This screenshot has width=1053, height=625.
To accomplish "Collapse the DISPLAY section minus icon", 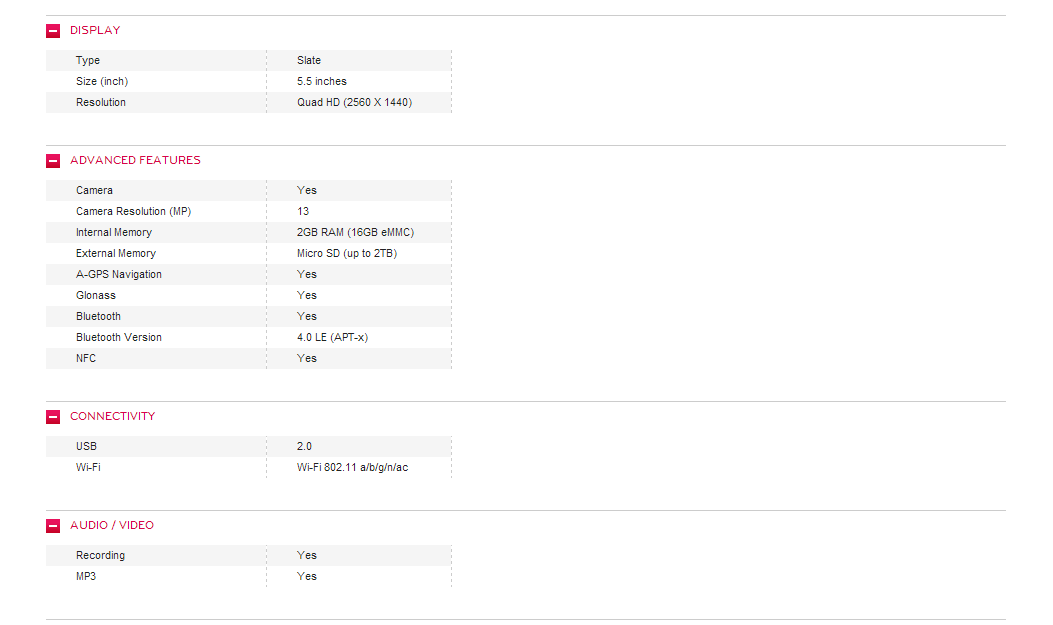I will [x=53, y=31].
